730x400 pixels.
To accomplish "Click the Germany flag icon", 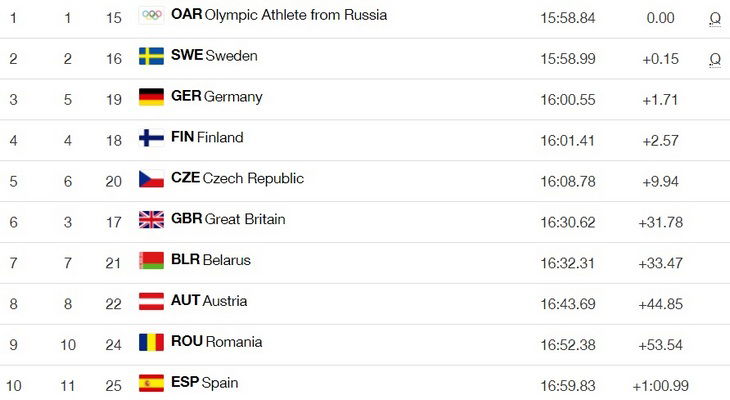I will pos(151,97).
